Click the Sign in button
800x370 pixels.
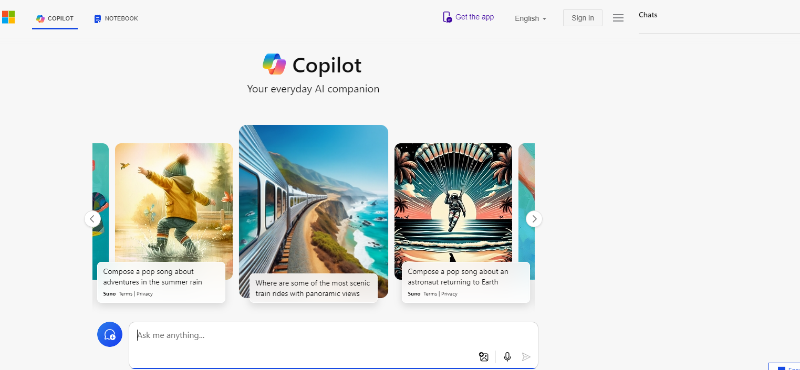(583, 18)
